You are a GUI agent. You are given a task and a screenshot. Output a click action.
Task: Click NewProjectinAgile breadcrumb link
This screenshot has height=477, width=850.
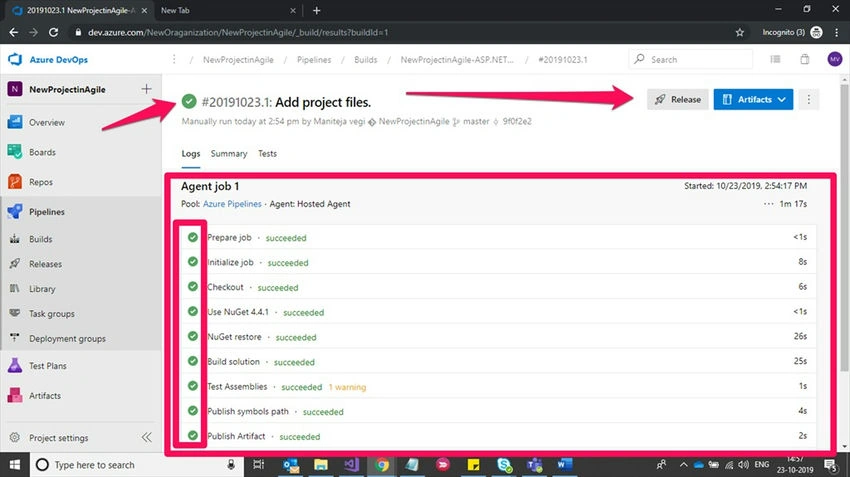pos(238,60)
